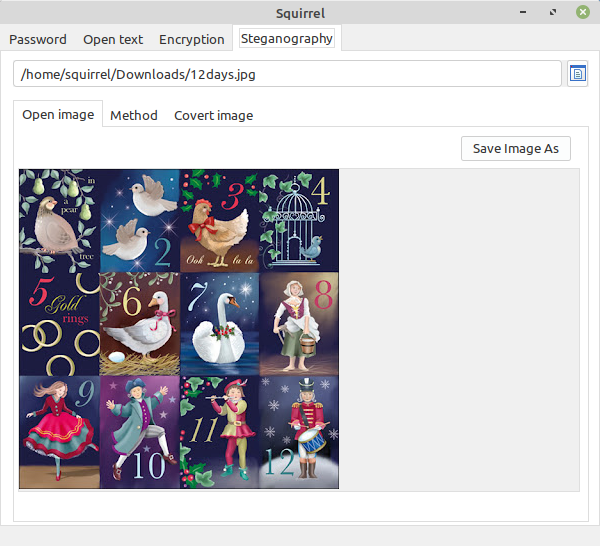Go to the Encryption tab

191,39
